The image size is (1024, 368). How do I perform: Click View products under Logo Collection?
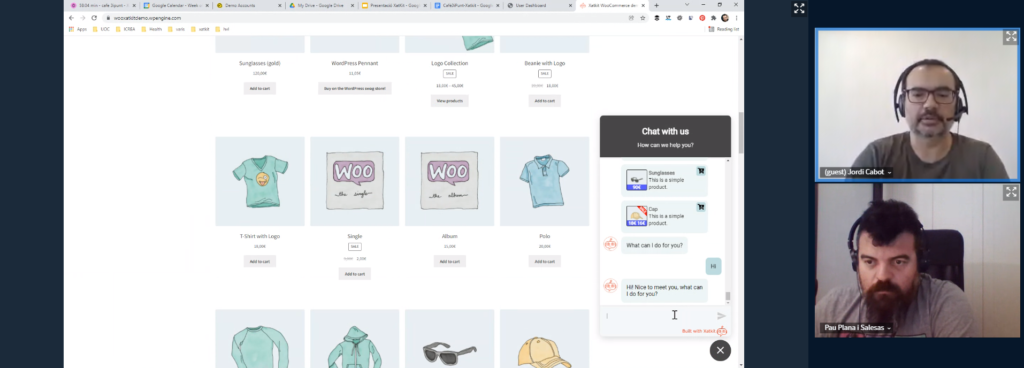tap(449, 100)
